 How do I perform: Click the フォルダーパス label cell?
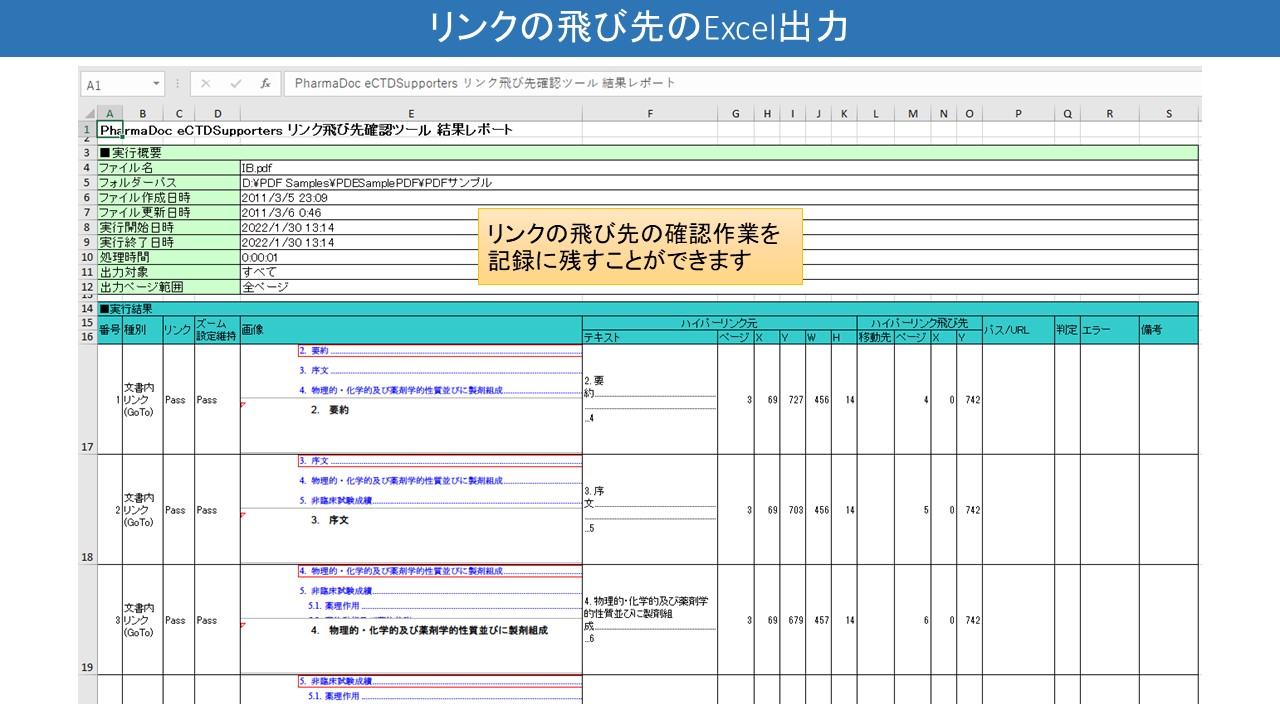click(168, 183)
